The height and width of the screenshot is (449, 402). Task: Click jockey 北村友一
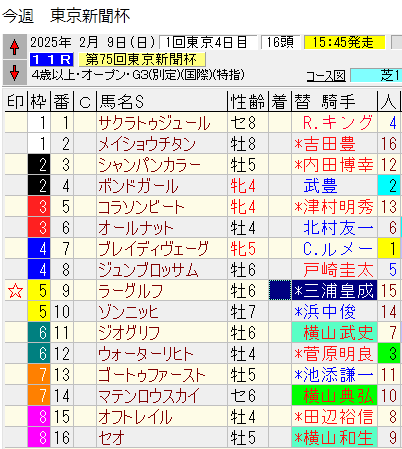tap(338, 228)
